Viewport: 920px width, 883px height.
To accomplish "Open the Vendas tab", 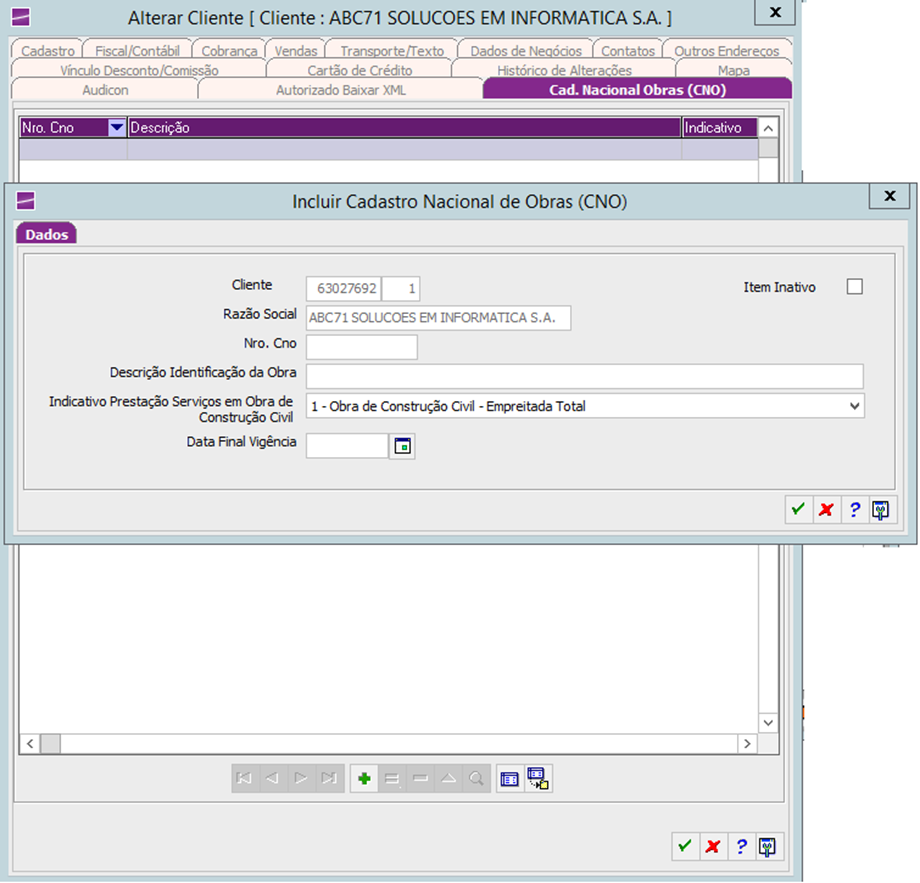I will coord(296,51).
